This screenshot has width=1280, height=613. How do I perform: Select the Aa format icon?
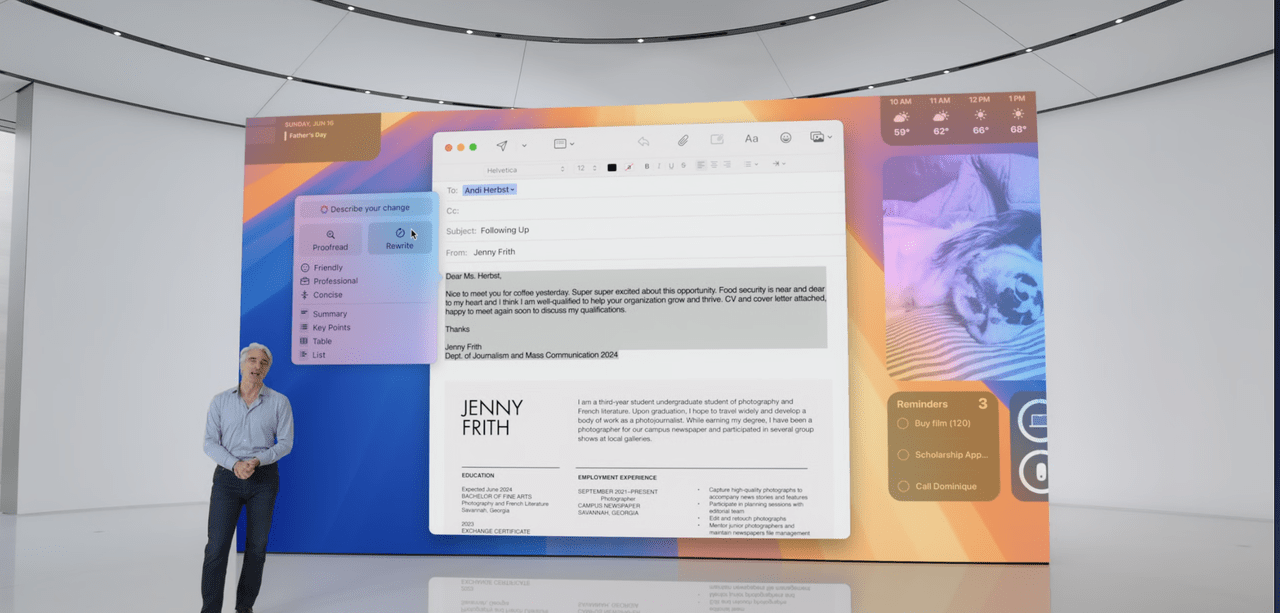pos(751,139)
